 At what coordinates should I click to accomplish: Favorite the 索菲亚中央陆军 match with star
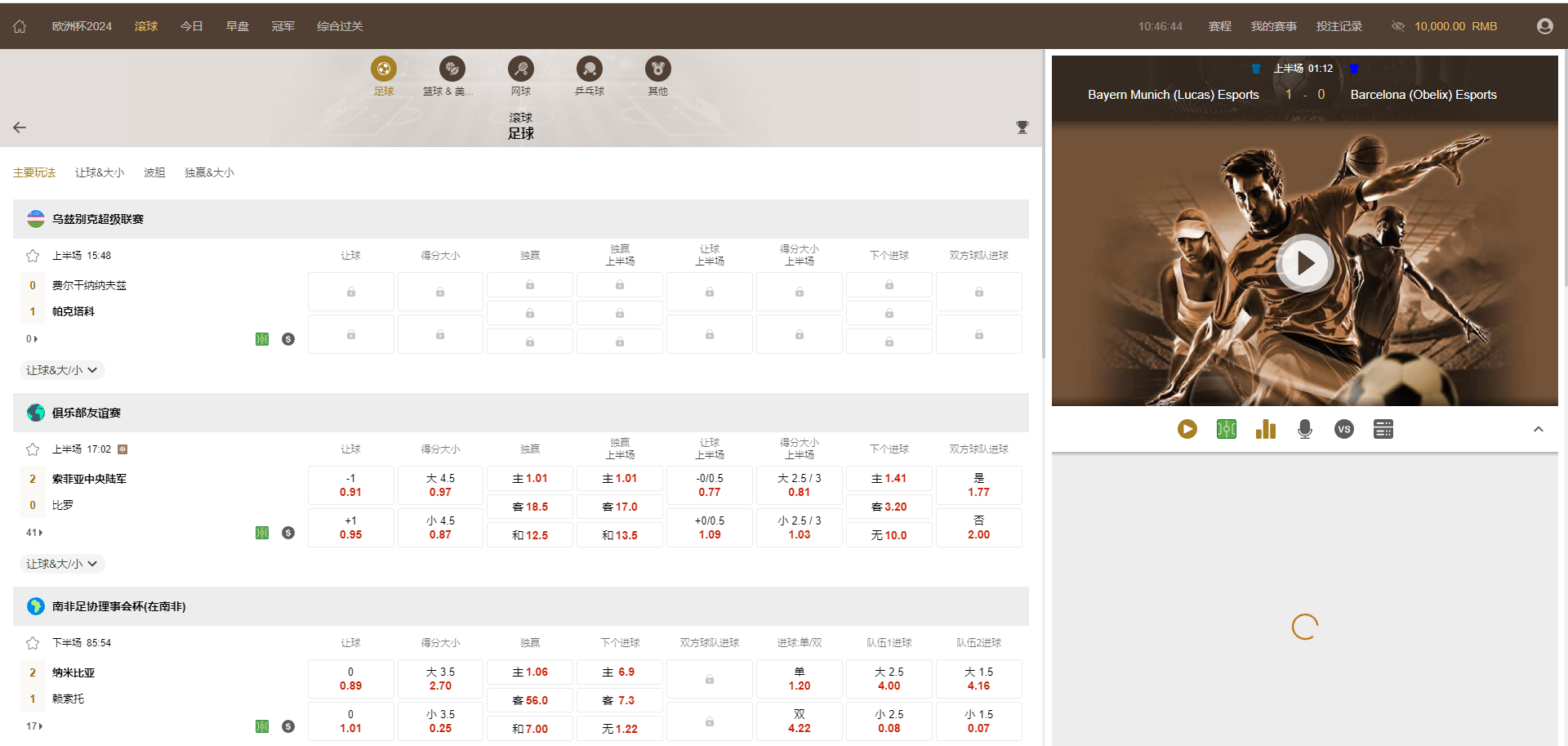click(x=33, y=449)
